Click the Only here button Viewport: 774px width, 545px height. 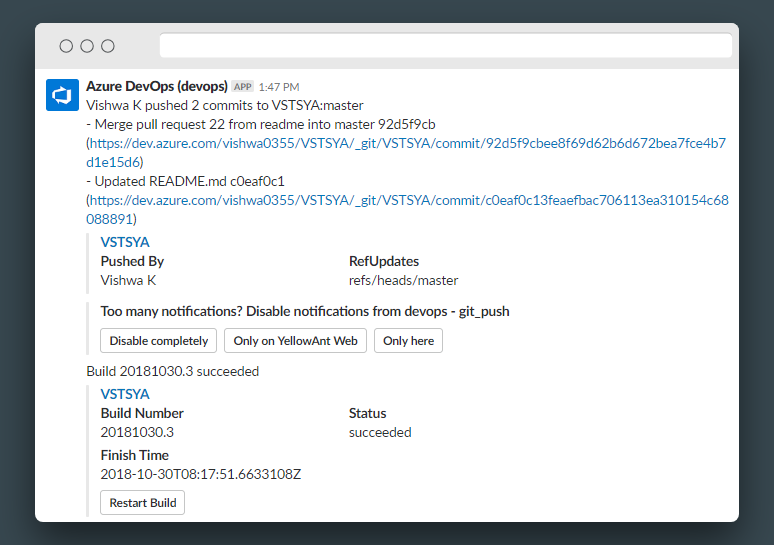[x=408, y=341]
